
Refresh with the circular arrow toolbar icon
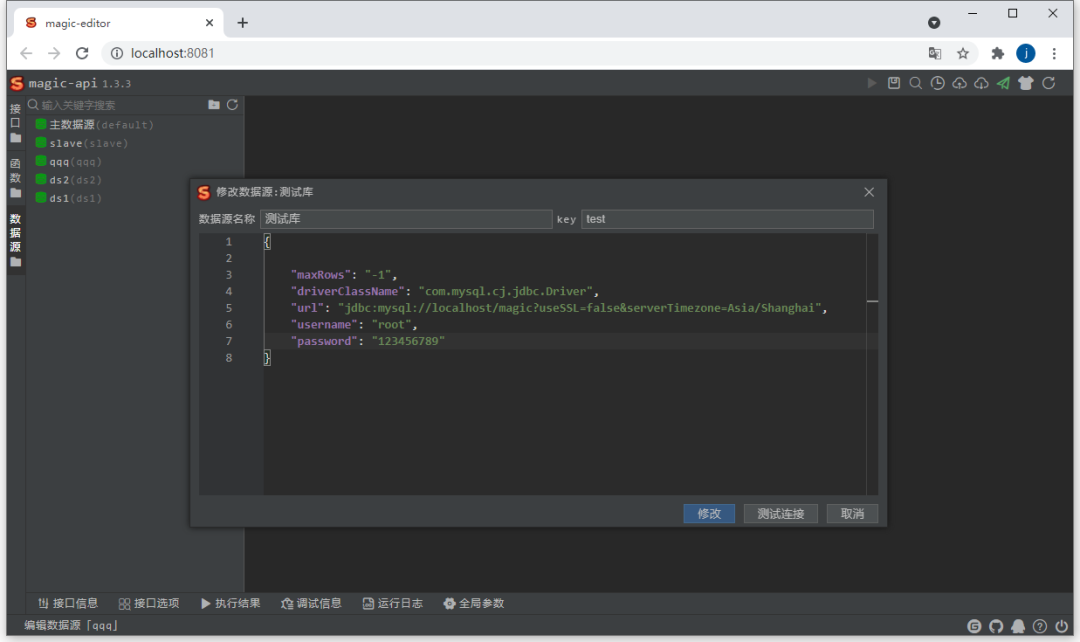pyautogui.click(x=1048, y=83)
